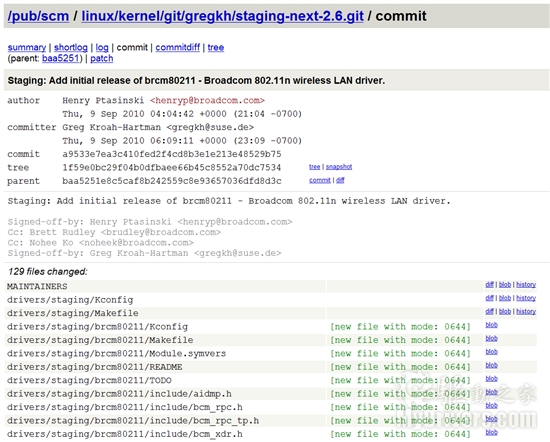The width and height of the screenshot is (550, 442).
Task: Click the commit title header bar
Action: pos(276,80)
